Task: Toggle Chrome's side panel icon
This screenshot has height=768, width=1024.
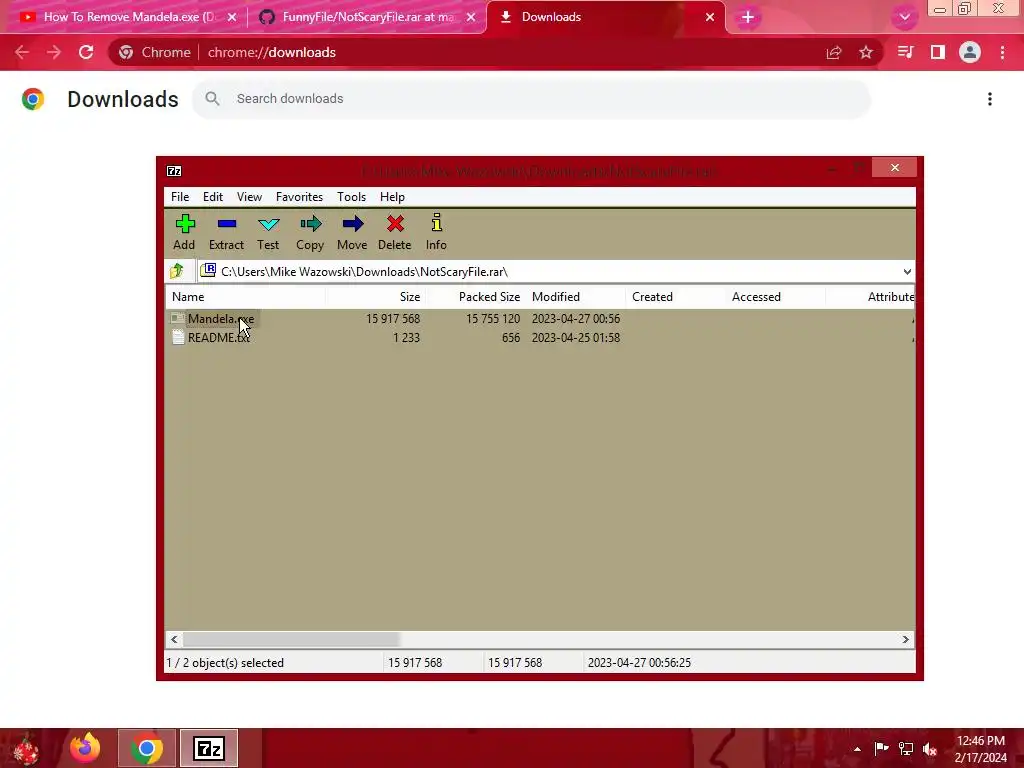Action: pyautogui.click(x=938, y=52)
